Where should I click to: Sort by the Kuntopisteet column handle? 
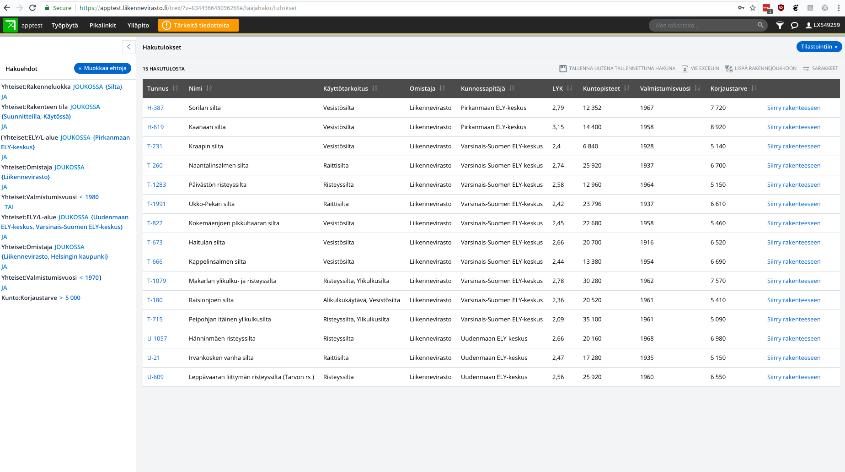coord(627,88)
